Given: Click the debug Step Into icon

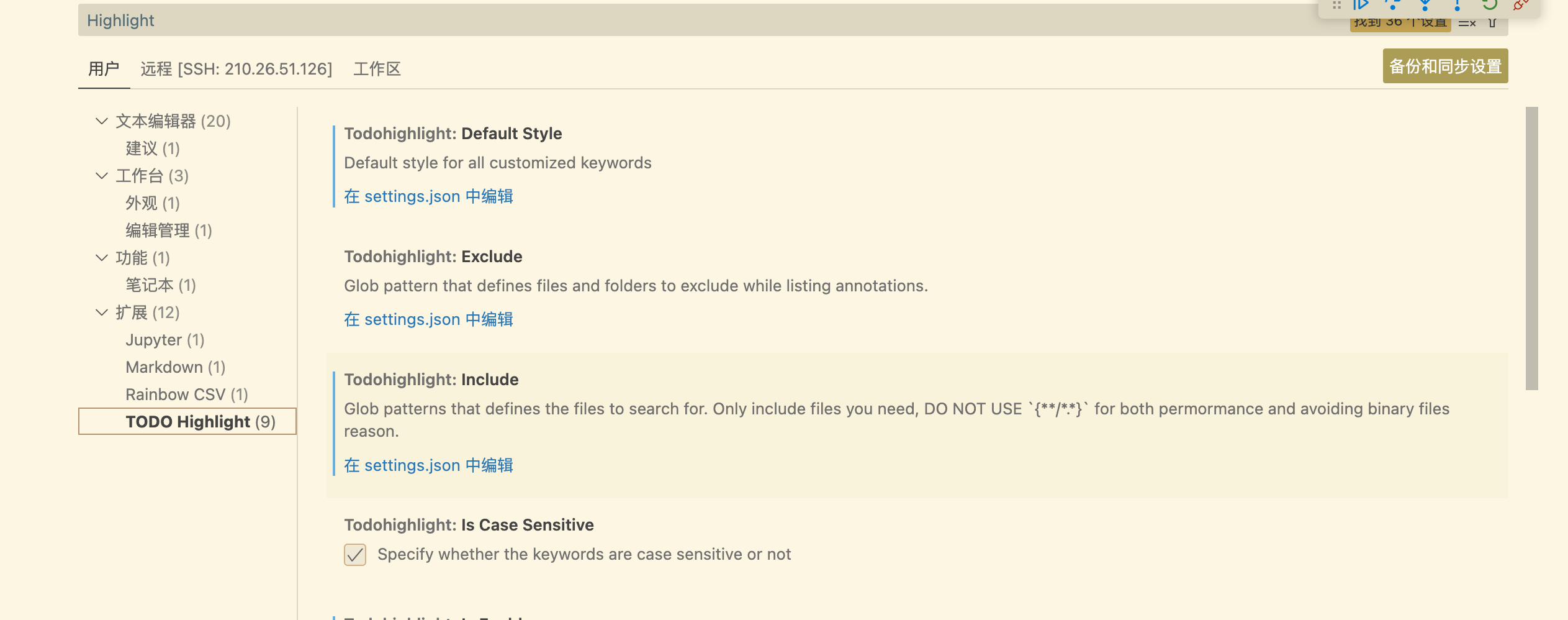Looking at the screenshot, I should [x=1425, y=5].
